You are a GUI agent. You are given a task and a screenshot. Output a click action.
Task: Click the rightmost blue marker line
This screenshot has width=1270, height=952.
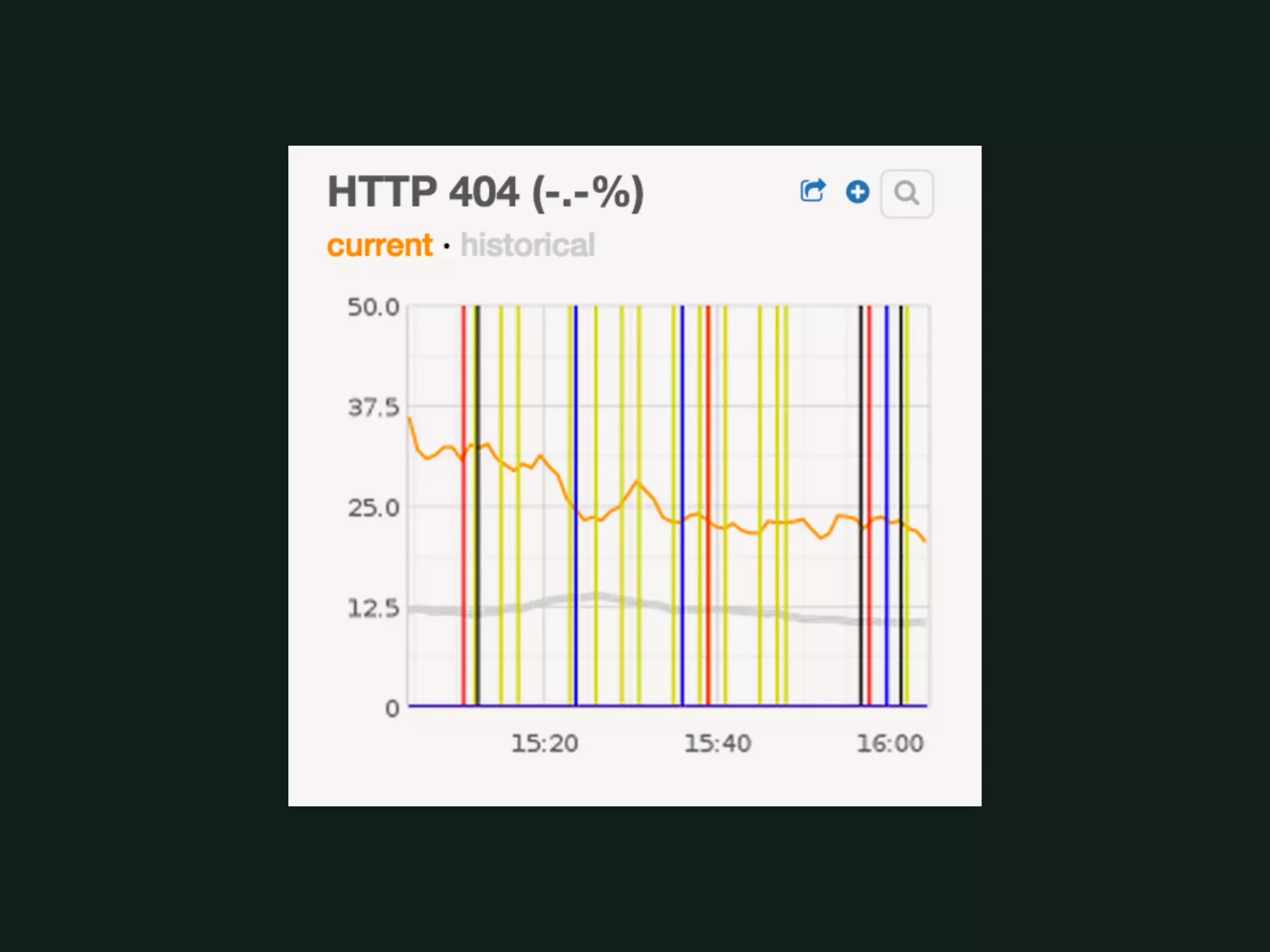pyautogui.click(x=887, y=372)
